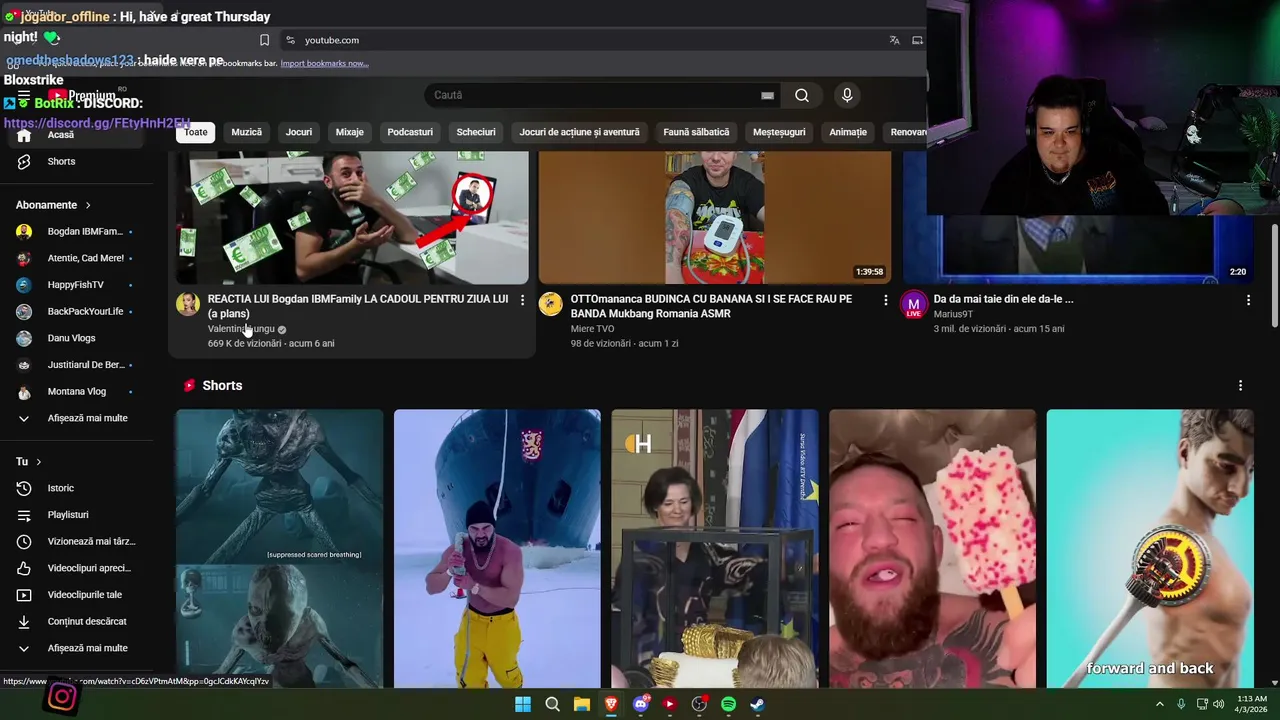This screenshot has height=720, width=1280.
Task: Open the blood pressure monitor video thumbnail
Action: [x=715, y=218]
